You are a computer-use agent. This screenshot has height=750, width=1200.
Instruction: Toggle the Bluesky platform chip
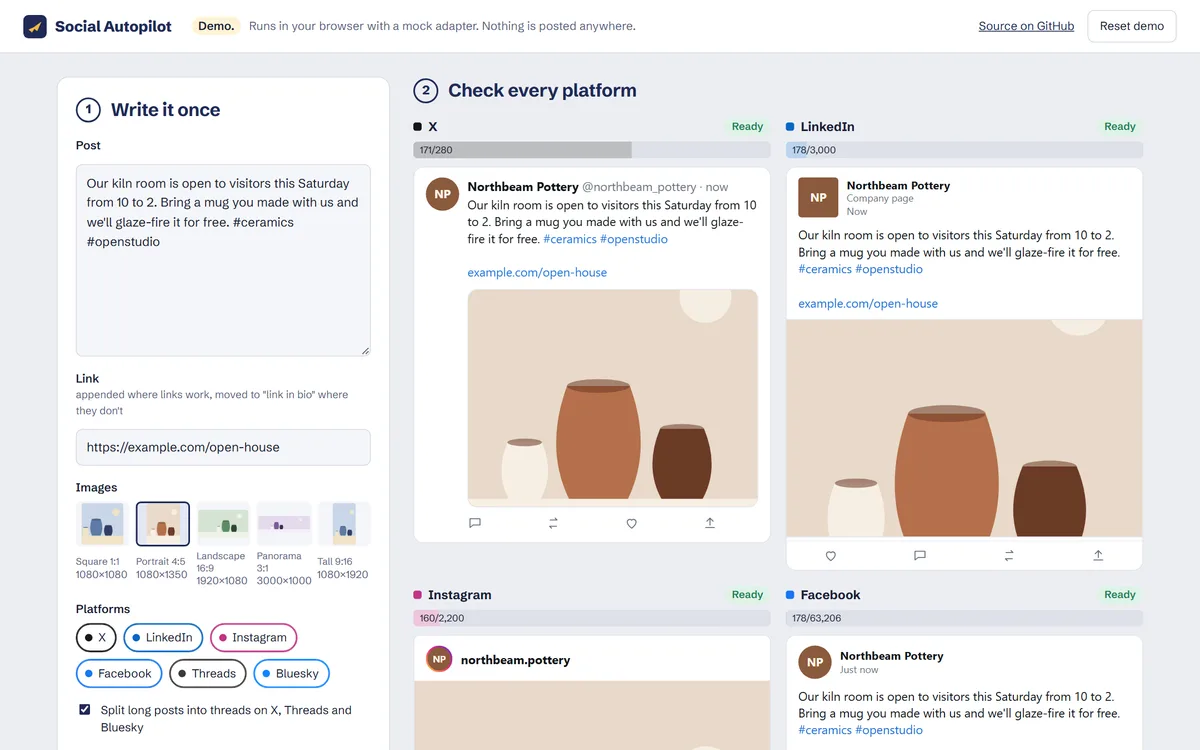click(x=291, y=673)
